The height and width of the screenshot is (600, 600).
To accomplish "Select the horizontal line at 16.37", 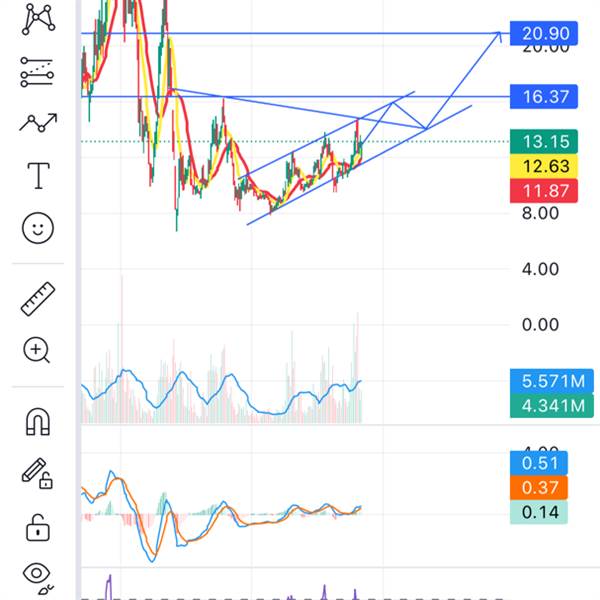I will pyautogui.click(x=295, y=96).
